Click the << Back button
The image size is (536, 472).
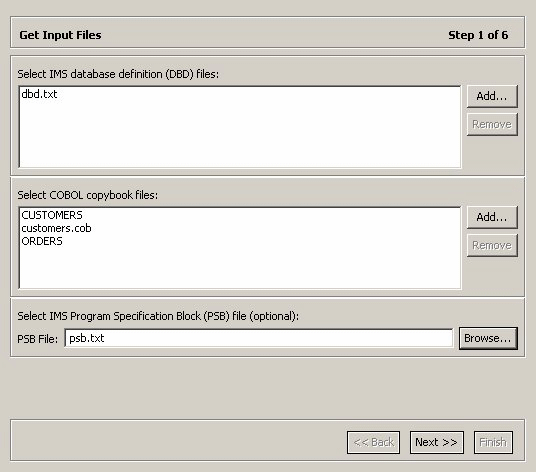point(373,442)
